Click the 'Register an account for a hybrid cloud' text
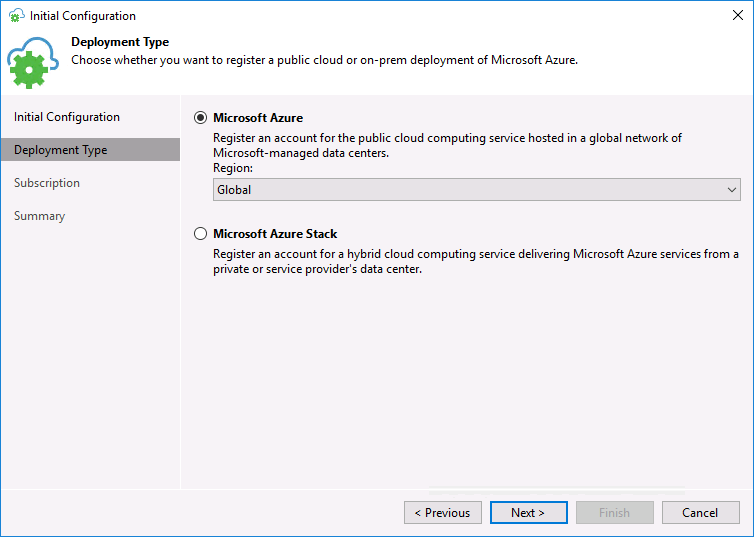754x537 pixels. pos(476,261)
